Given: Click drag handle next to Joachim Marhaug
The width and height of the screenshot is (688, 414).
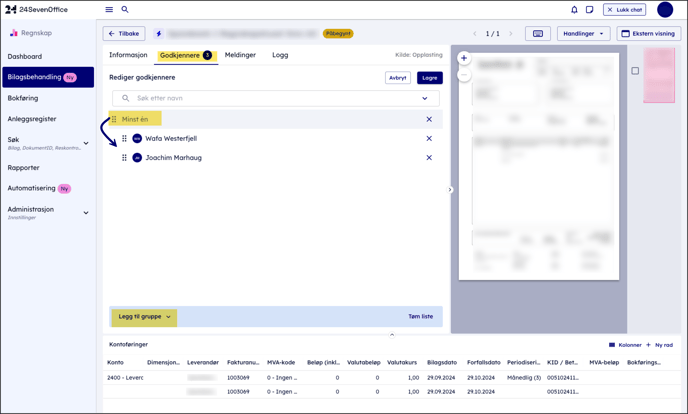Looking at the screenshot, I should 124,158.
